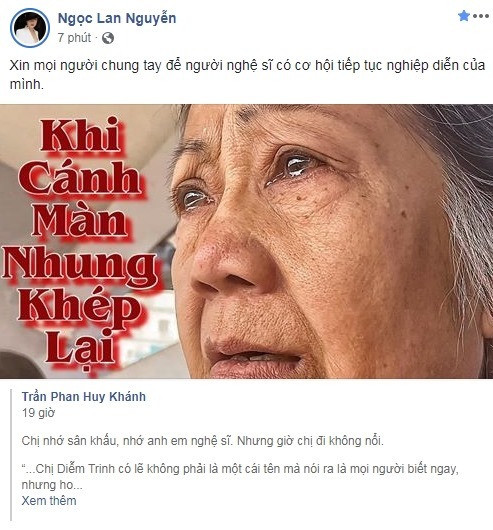Select the 'Xin mọi người chung tay' caption
Screen dimensions: 493x530
247,74
